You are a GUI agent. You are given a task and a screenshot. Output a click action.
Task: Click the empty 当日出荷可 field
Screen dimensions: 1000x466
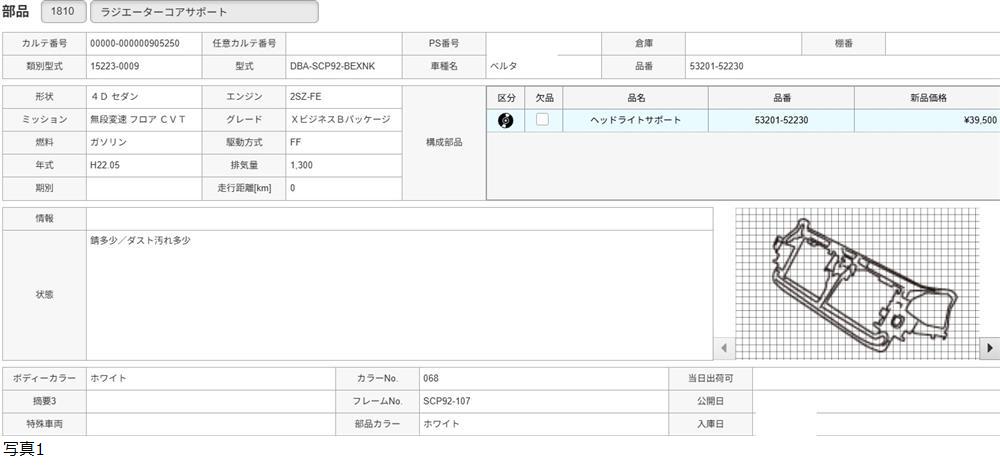tap(875, 378)
